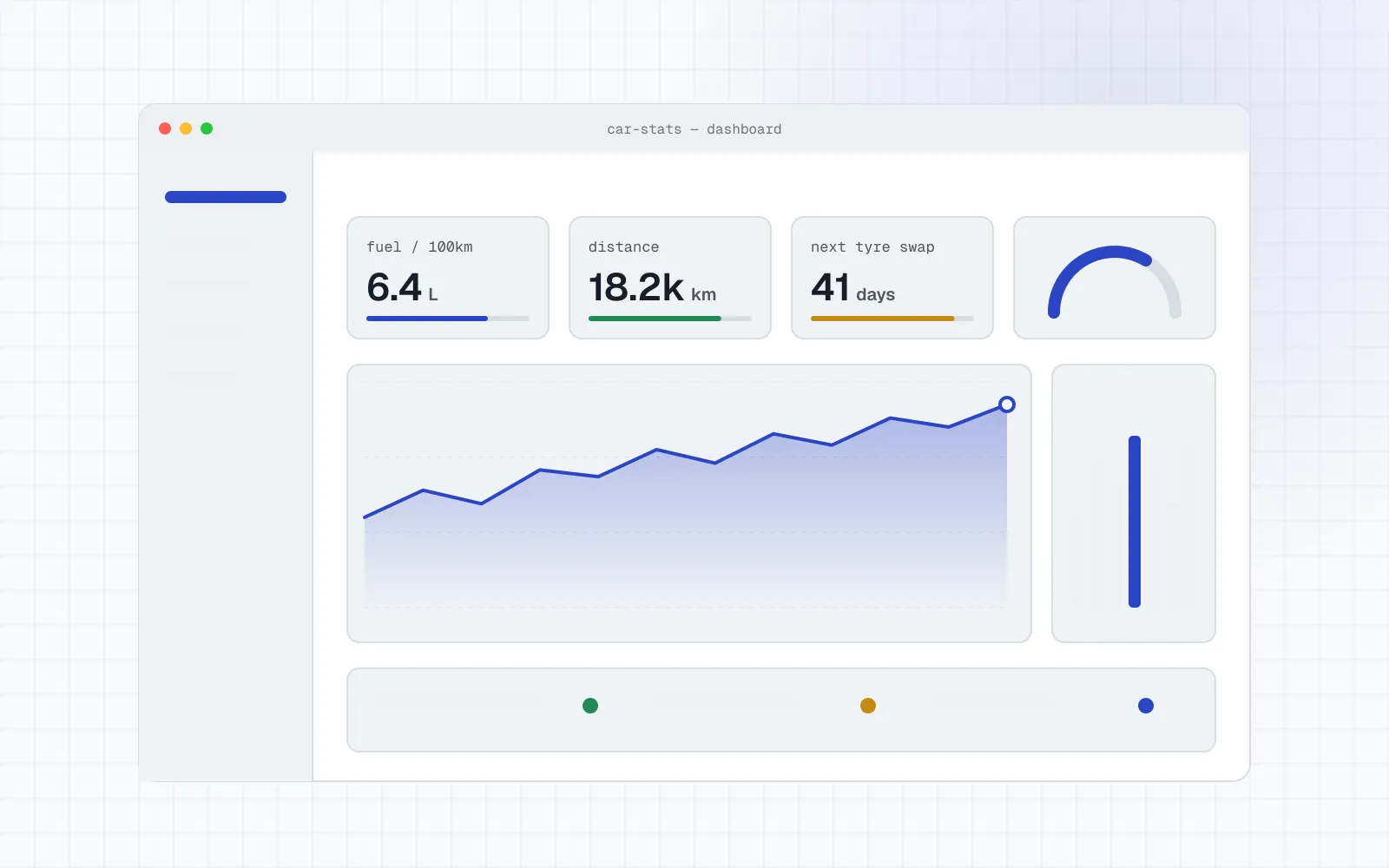
Task: Click the 18.2k km value
Action: click(x=653, y=287)
